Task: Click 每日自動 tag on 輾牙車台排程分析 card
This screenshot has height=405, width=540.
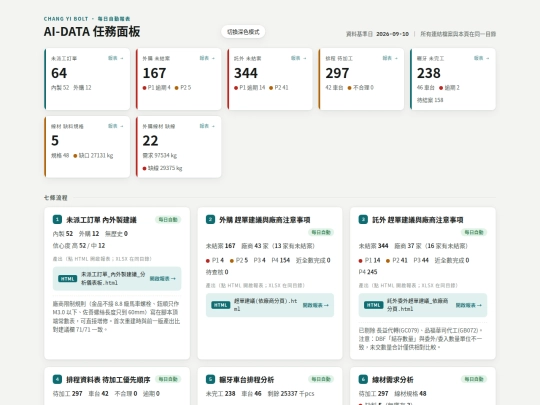Action: [321, 379]
